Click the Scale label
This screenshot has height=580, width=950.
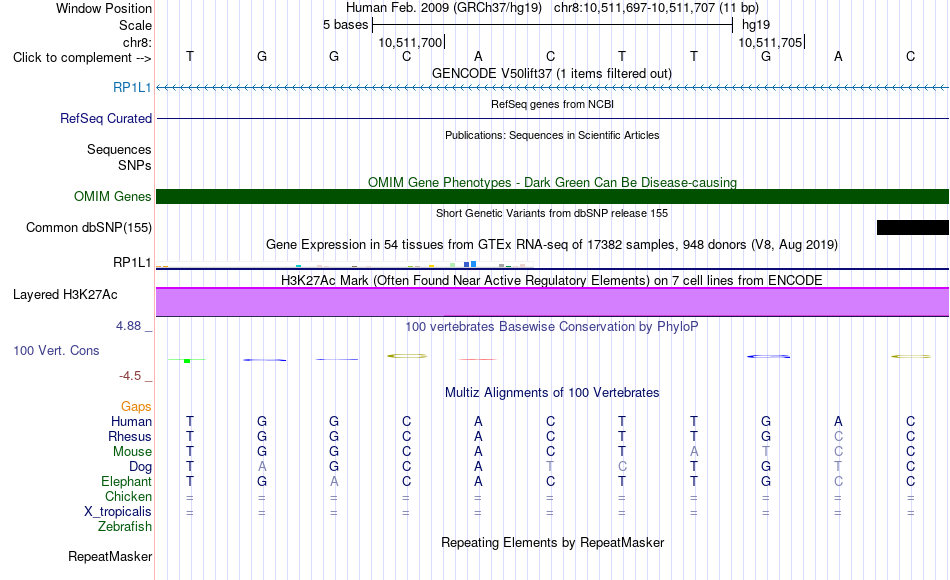[135, 25]
